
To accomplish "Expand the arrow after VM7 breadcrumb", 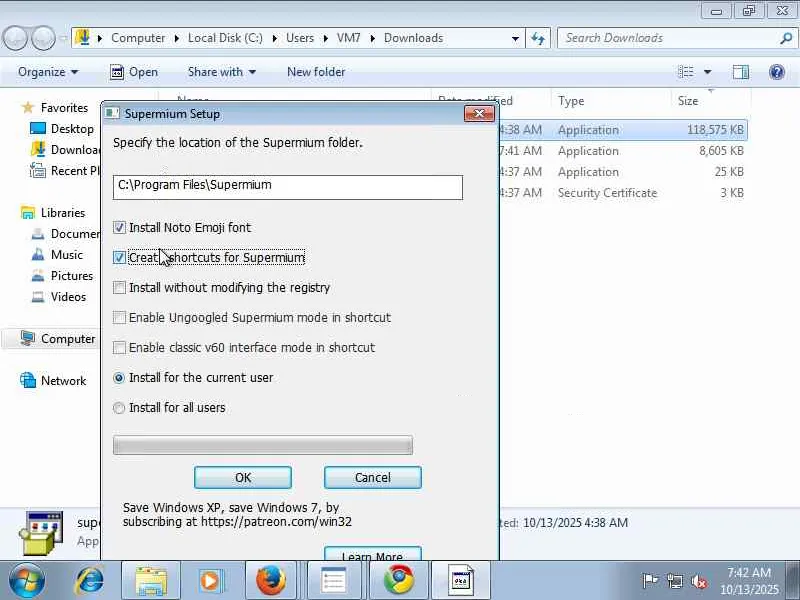I will point(372,38).
